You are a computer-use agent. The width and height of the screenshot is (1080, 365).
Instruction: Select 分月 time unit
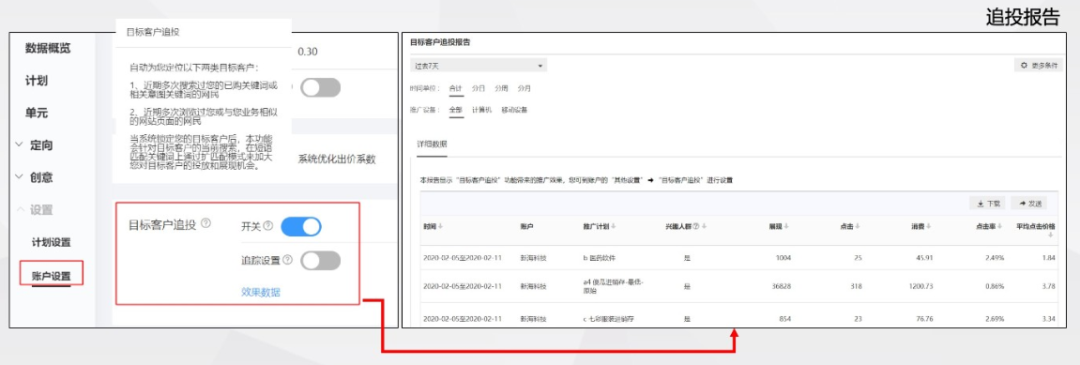click(523, 88)
